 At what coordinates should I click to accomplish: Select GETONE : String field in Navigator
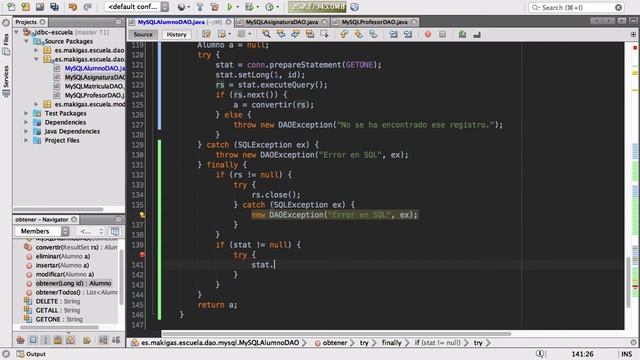click(59, 319)
